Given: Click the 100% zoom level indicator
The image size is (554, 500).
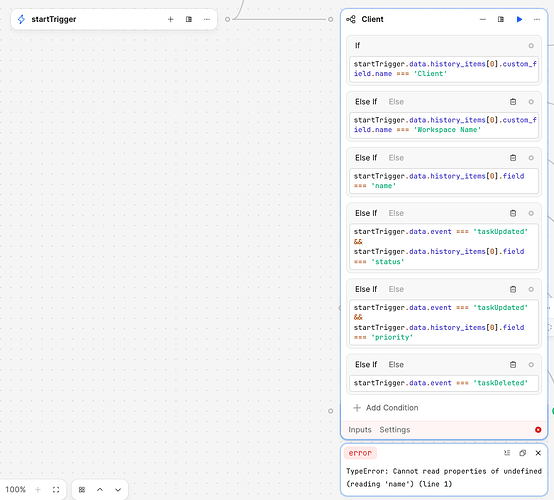Looking at the screenshot, I should coord(16,489).
